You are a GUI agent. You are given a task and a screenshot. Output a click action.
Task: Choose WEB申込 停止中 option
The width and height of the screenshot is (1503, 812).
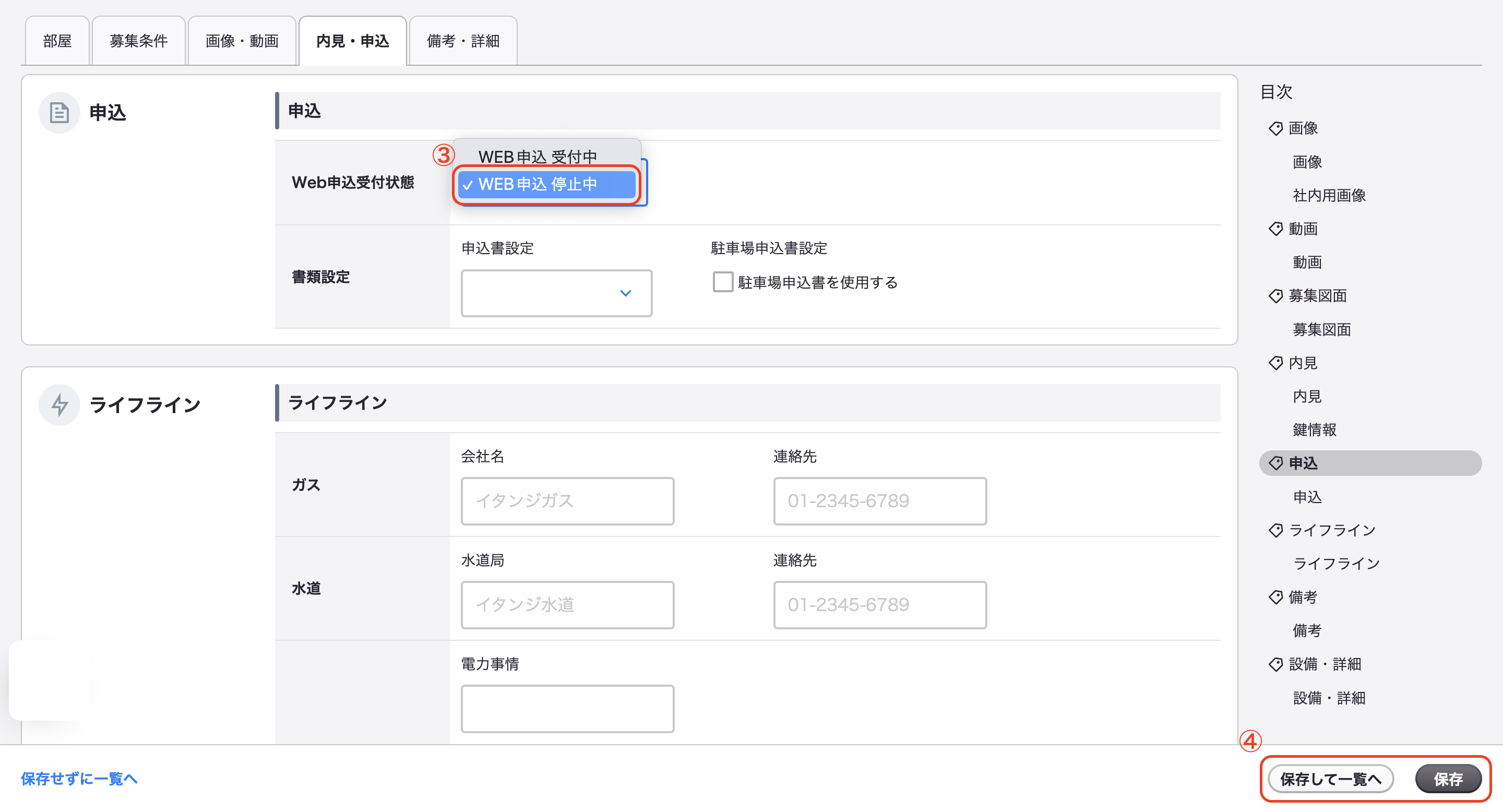[x=547, y=184]
